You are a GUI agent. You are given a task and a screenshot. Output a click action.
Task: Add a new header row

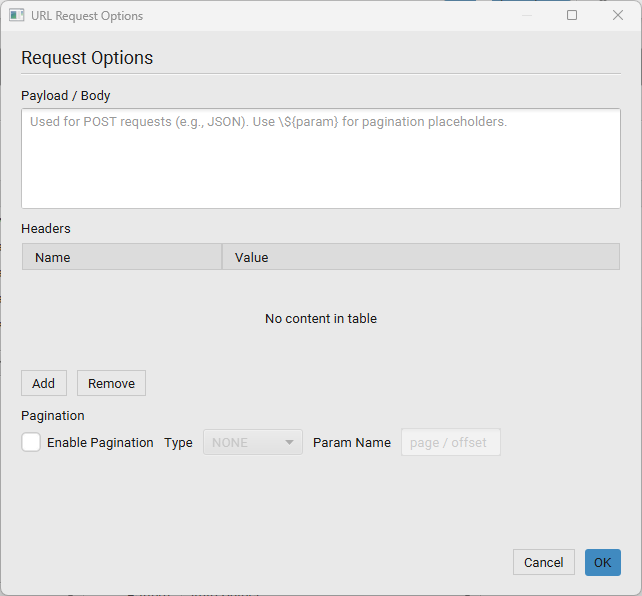pyautogui.click(x=44, y=383)
